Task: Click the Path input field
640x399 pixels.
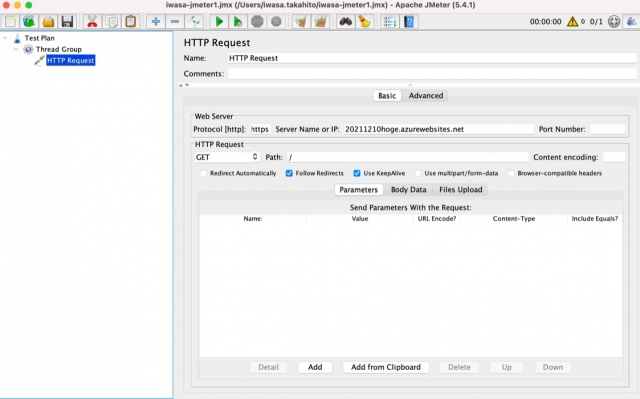Action: [x=407, y=157]
